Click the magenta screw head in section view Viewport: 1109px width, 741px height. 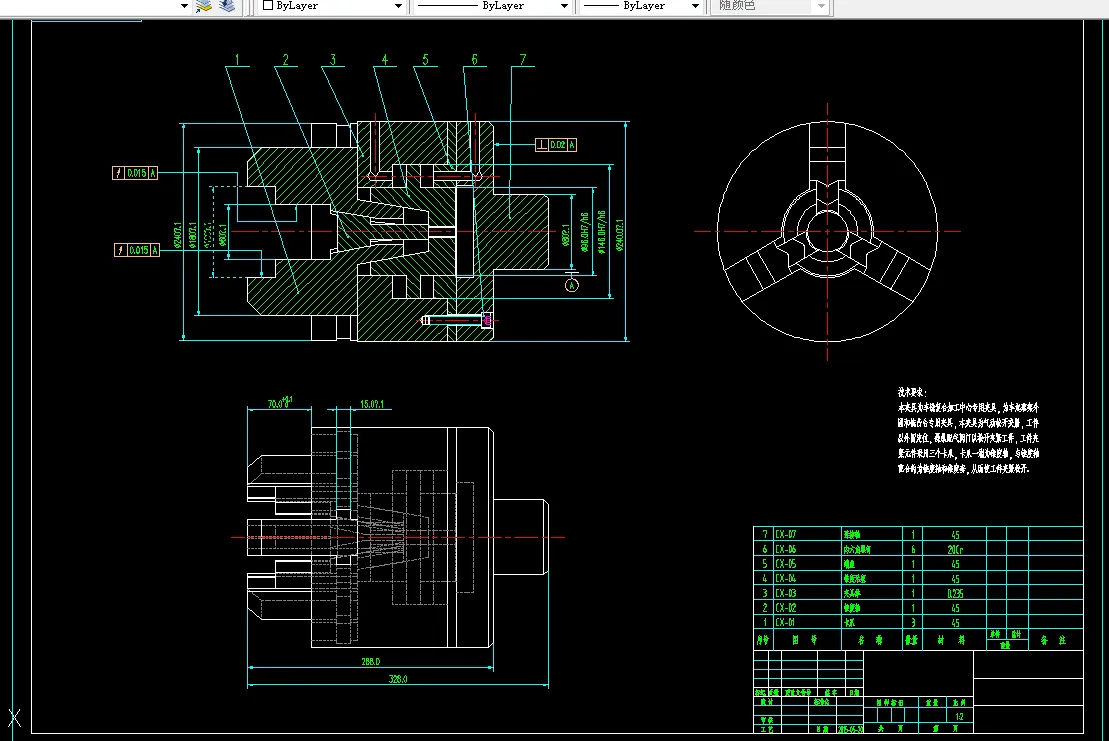pyautogui.click(x=487, y=321)
